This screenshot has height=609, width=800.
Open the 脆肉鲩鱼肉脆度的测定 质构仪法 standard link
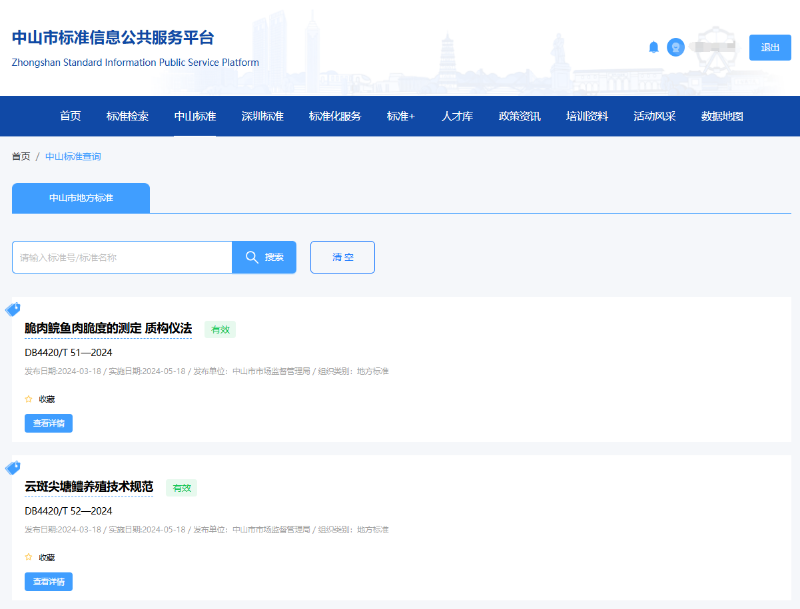click(108, 328)
